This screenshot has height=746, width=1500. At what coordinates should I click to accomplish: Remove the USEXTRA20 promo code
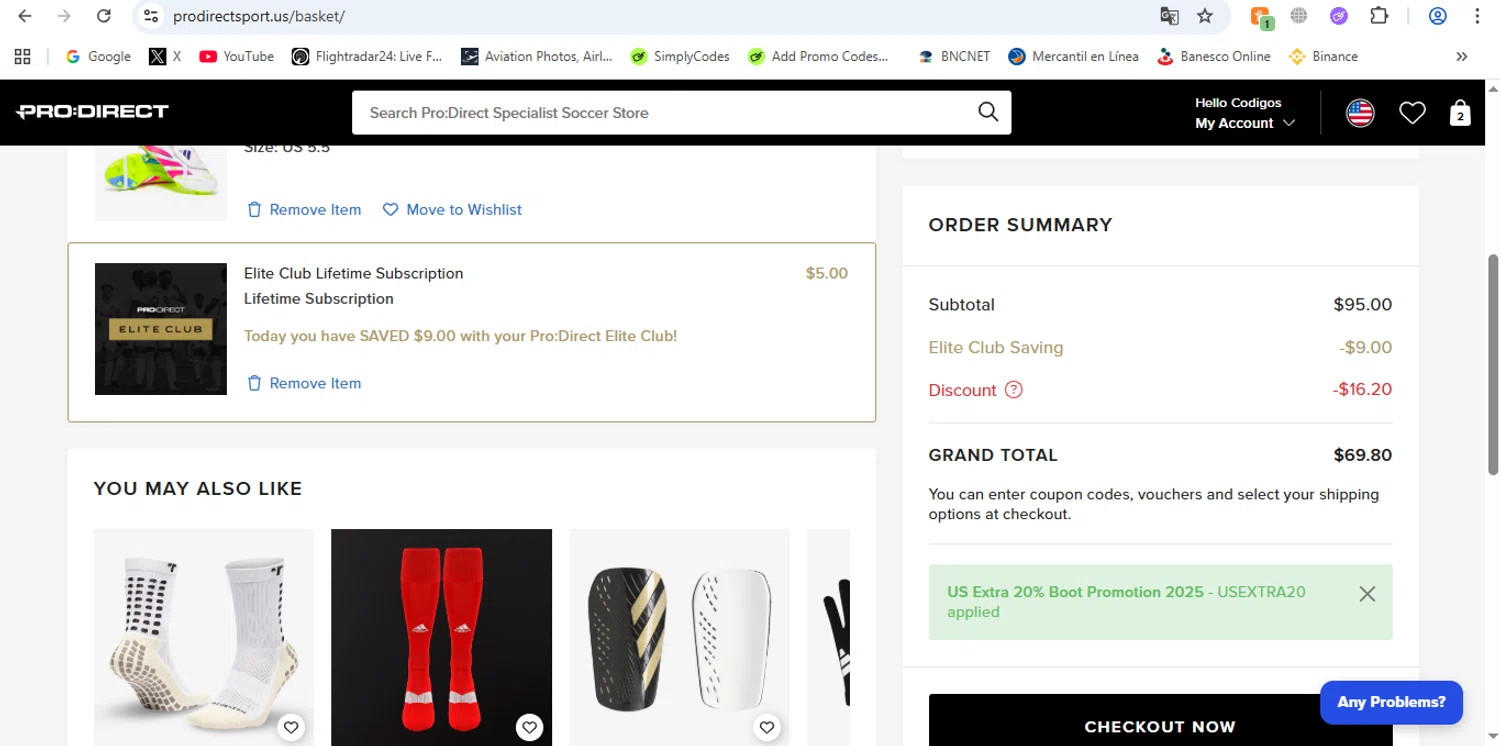1367,594
